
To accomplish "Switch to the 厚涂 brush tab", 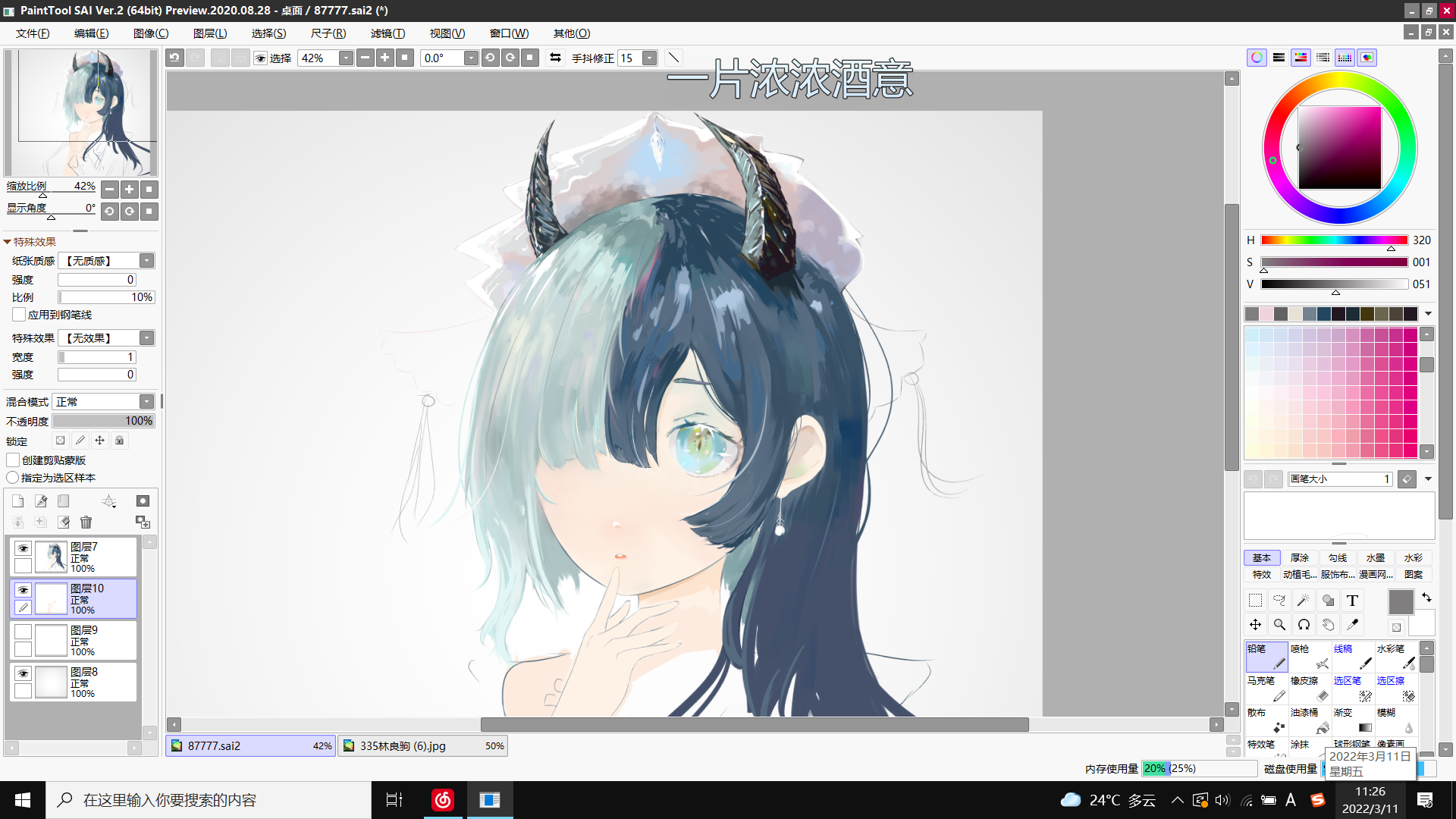I will pos(1300,558).
